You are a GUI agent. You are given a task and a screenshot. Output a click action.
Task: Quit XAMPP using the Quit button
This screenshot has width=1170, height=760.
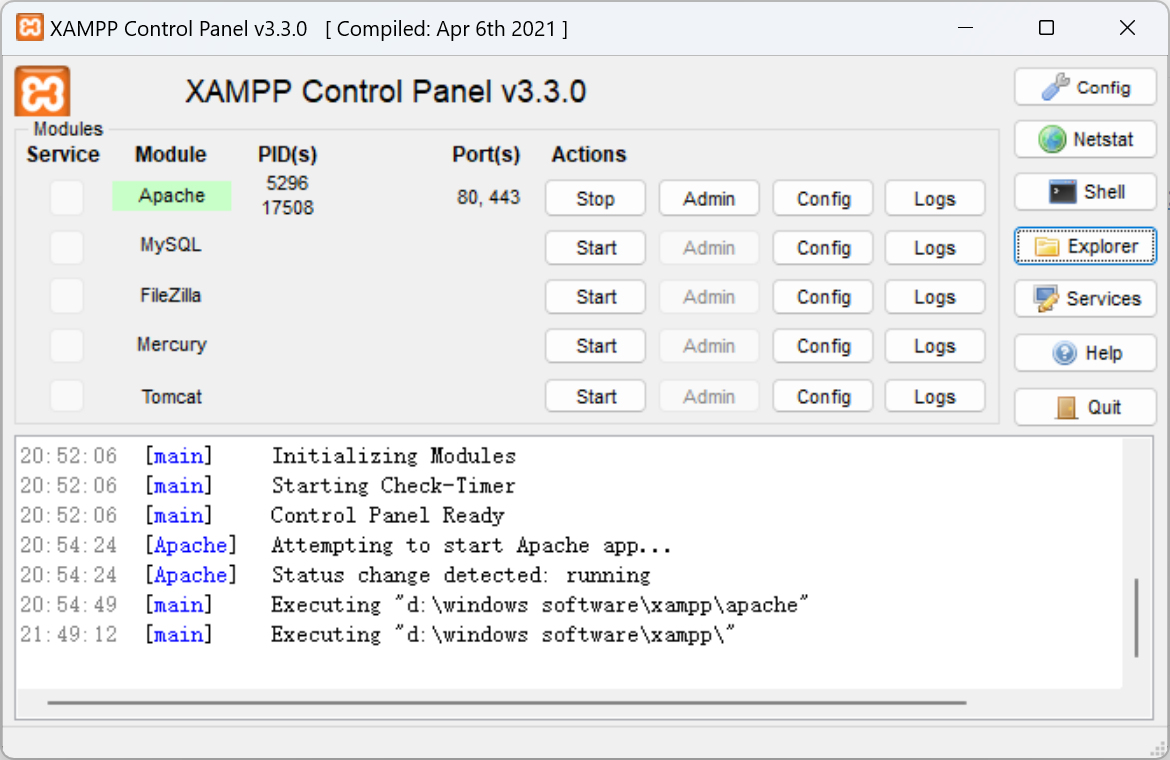click(1086, 407)
